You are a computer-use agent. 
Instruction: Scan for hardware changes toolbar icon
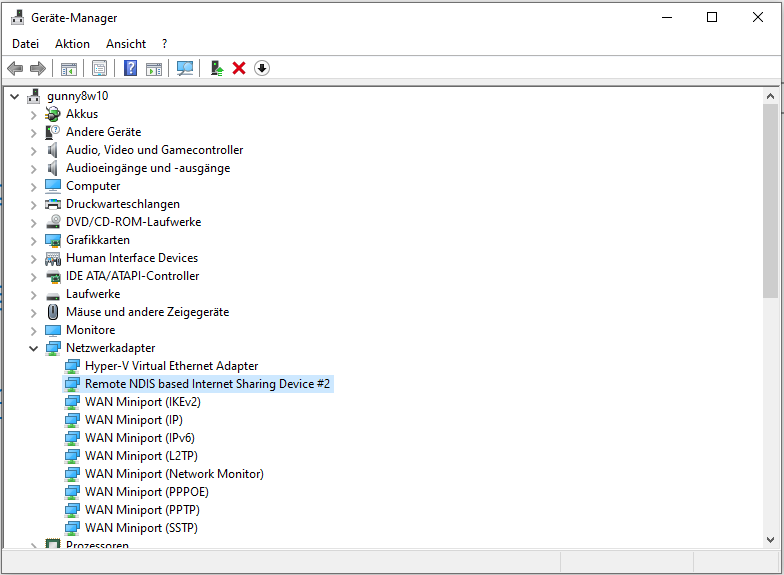(184, 68)
